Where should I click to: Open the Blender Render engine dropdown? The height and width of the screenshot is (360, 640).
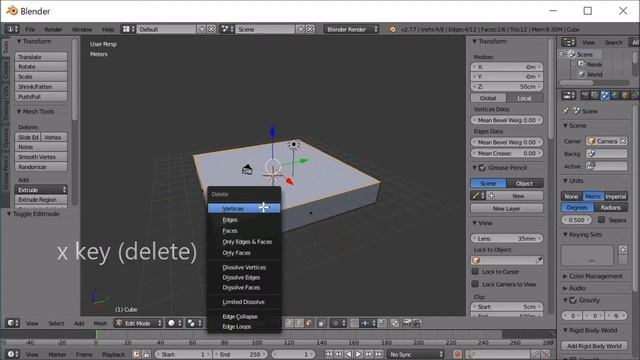click(351, 29)
